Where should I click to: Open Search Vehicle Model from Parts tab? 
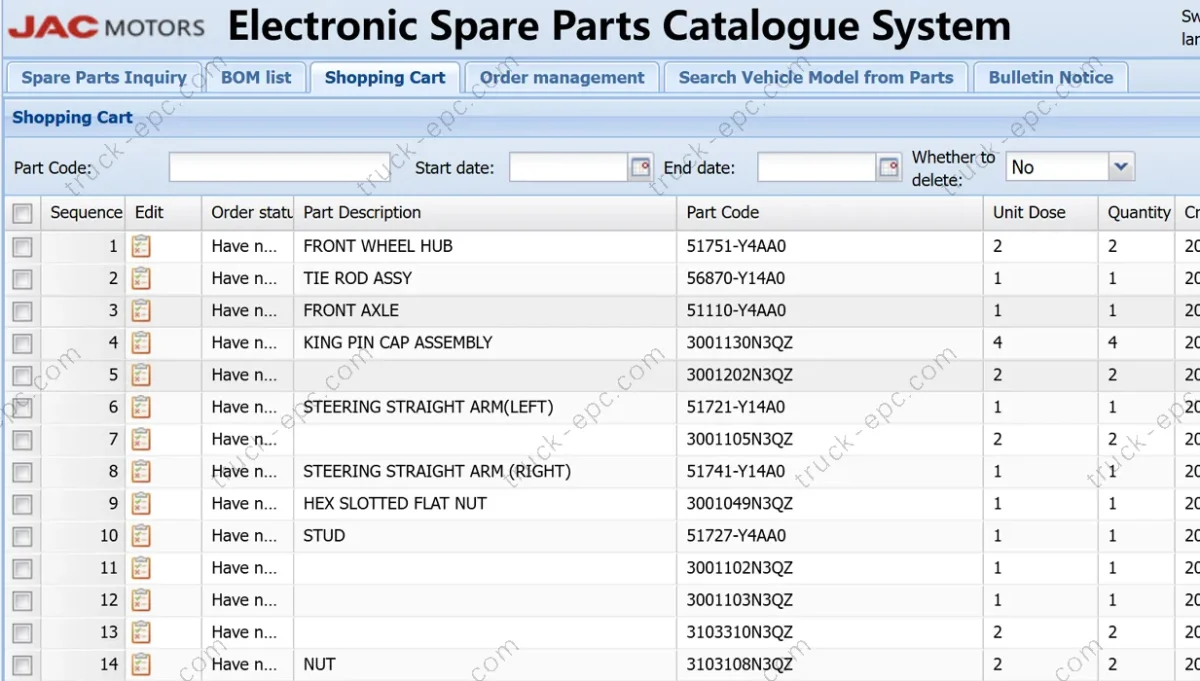(816, 78)
